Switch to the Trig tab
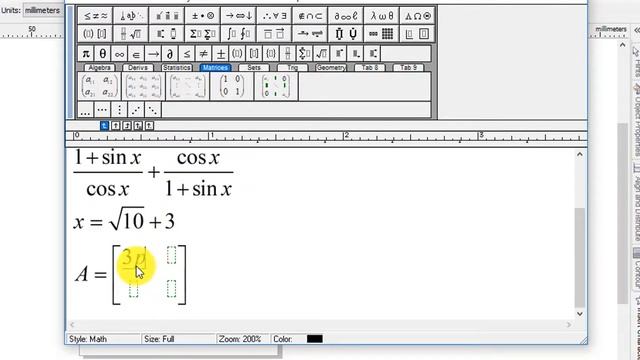 292,67
